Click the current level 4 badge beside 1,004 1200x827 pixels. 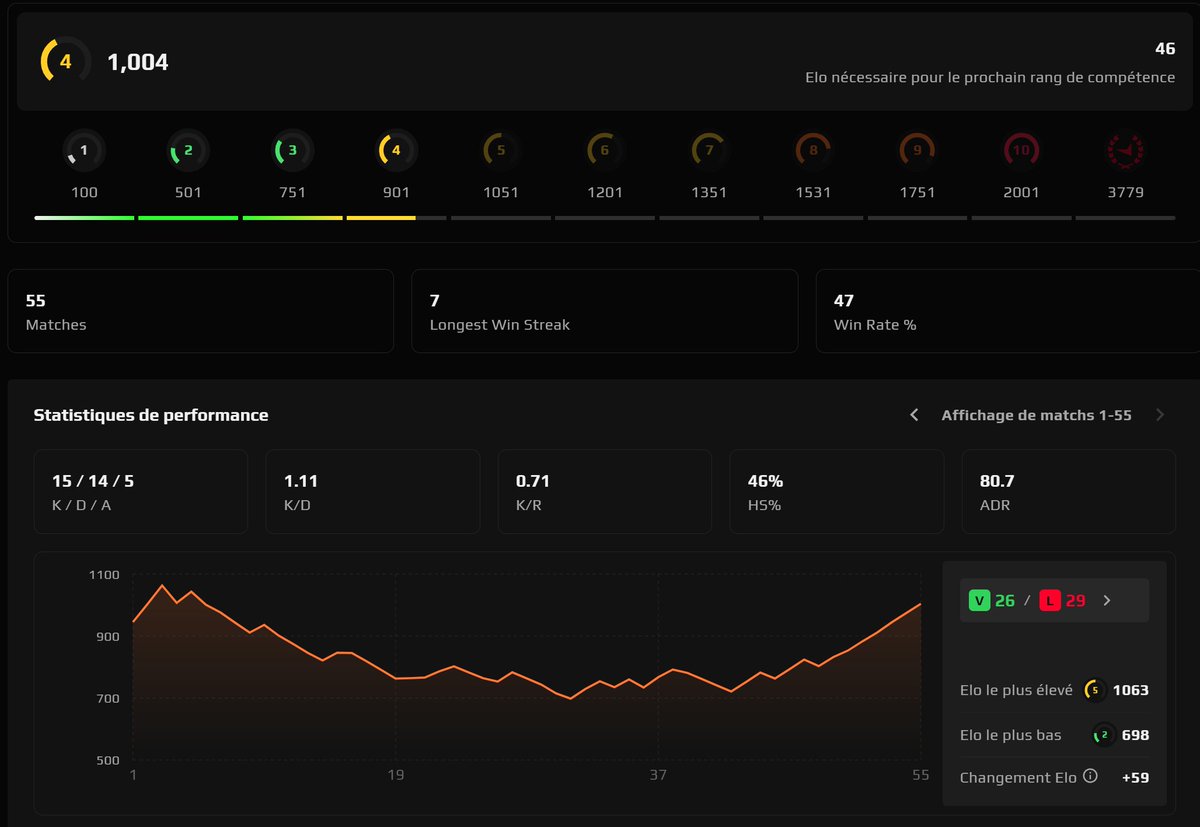tap(65, 61)
